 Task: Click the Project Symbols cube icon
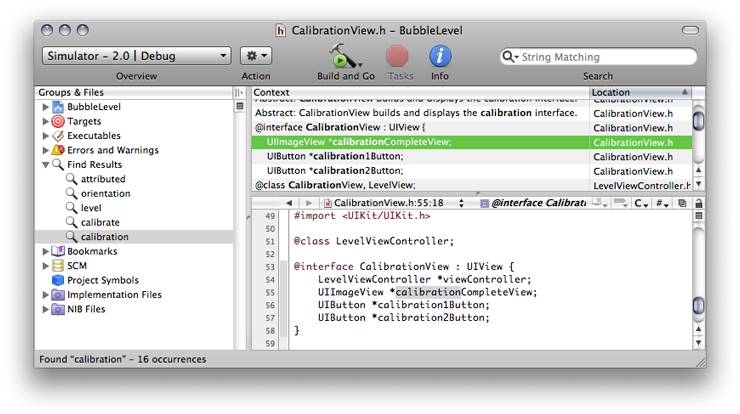[58, 280]
